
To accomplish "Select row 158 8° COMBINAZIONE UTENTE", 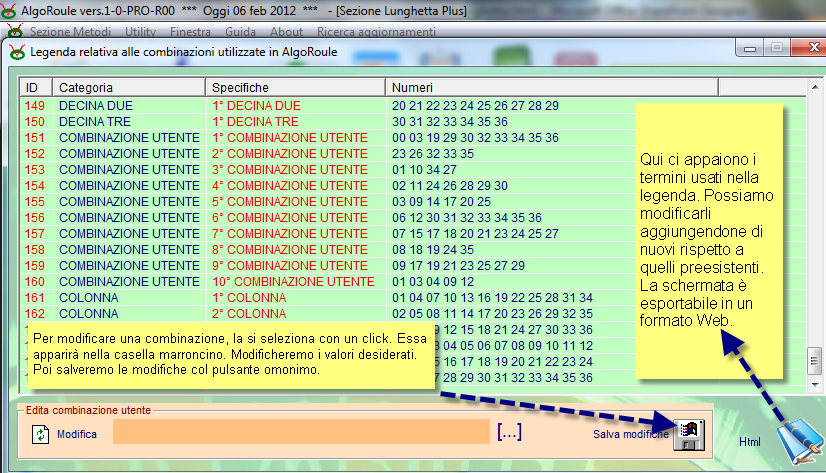I will click(x=414, y=249).
